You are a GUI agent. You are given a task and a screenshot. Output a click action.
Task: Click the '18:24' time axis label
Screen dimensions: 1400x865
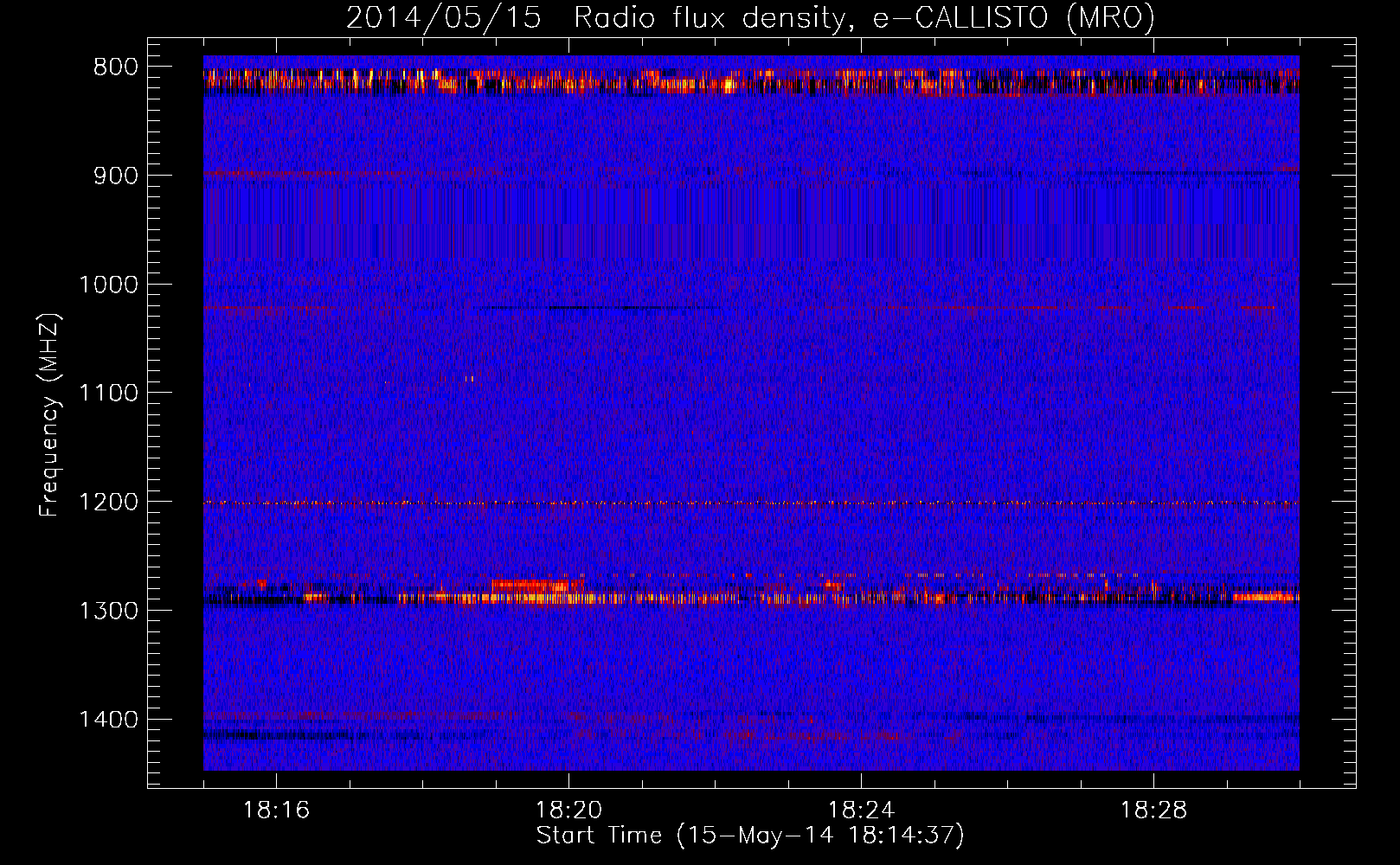click(x=861, y=811)
